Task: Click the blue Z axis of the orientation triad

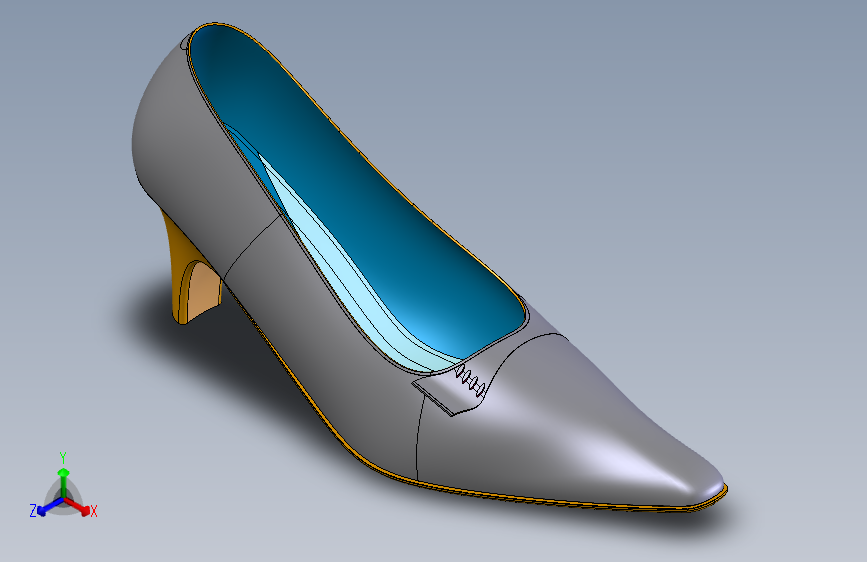Action: click(49, 506)
